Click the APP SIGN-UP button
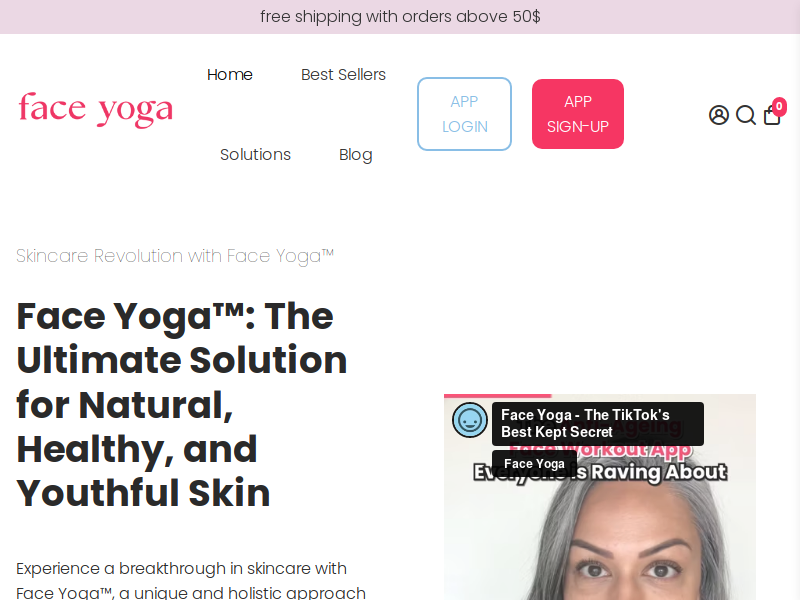This screenshot has height=600, width=800. 578,114
